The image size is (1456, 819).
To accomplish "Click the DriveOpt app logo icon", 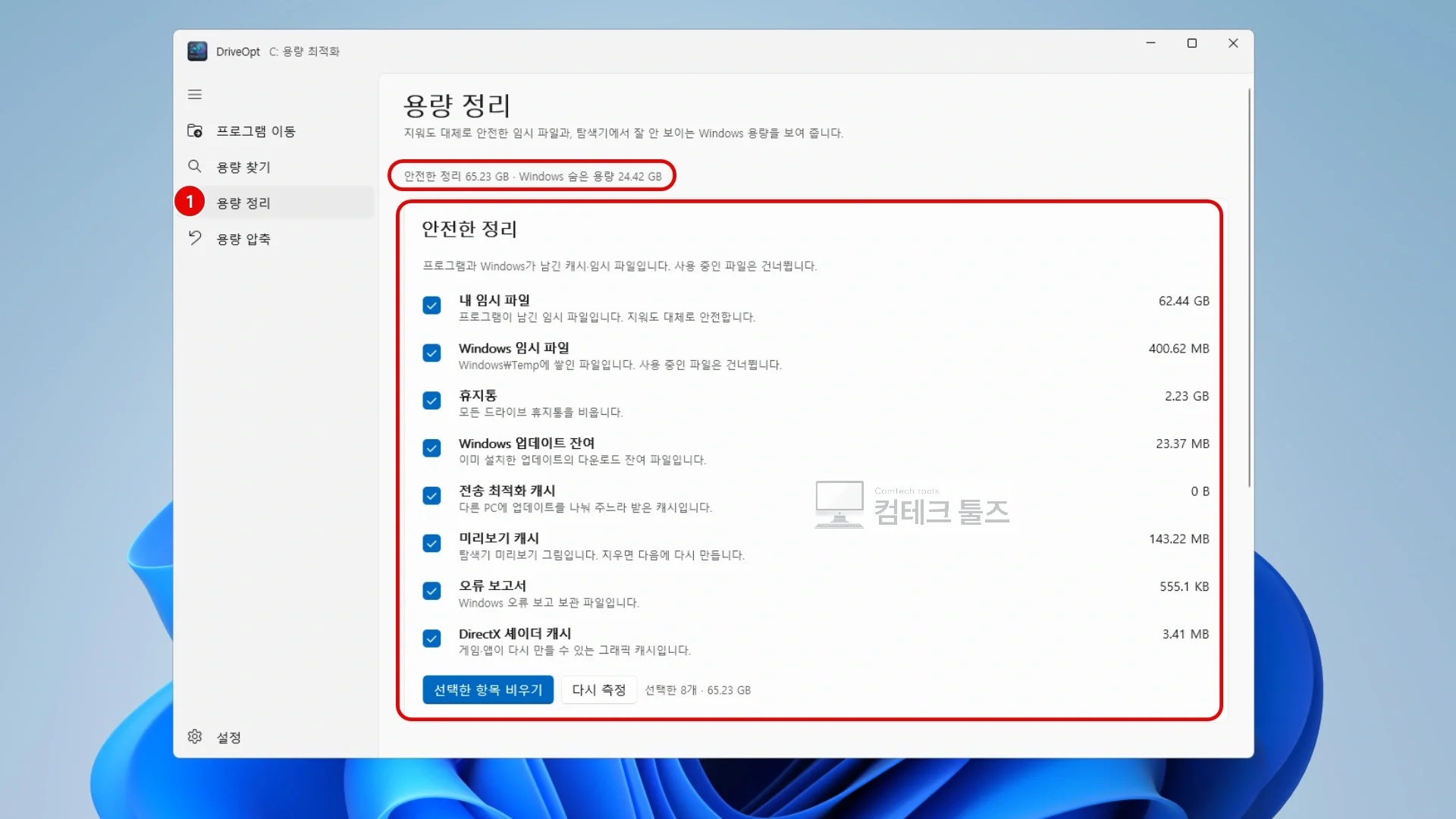I will (x=197, y=51).
